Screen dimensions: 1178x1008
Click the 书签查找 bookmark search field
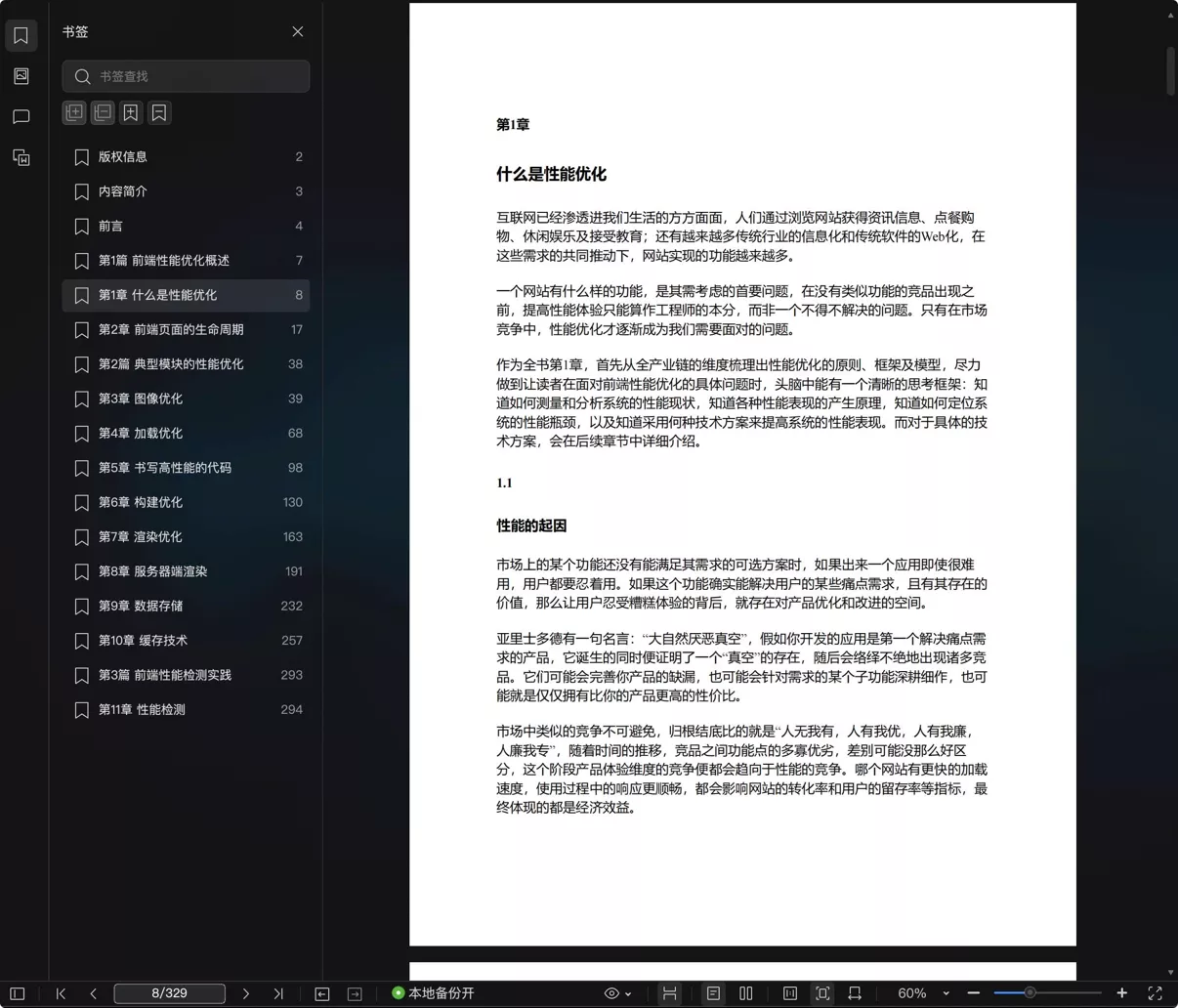pos(186,76)
